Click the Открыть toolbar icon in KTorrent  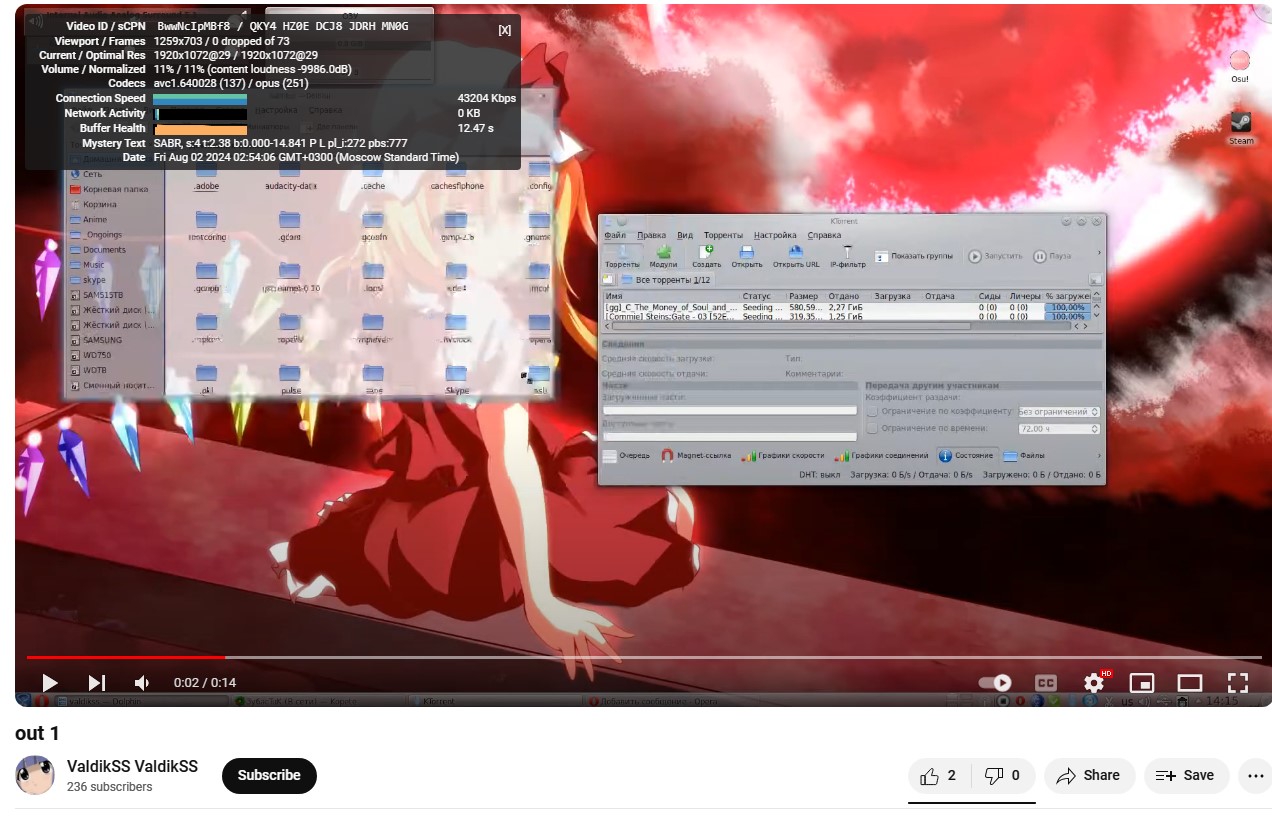(x=747, y=257)
